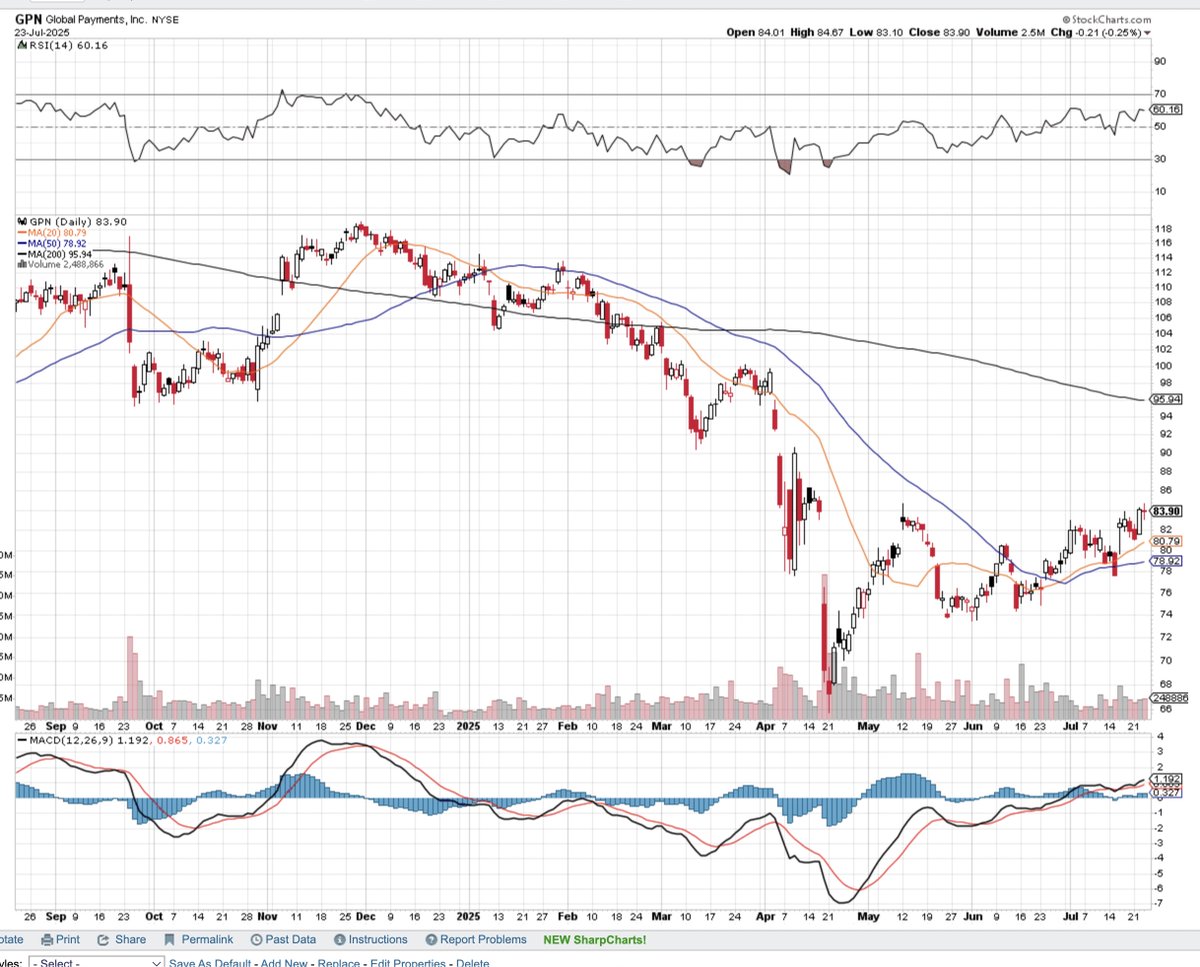
Task: Click the dropdown arrow after Chg value
Action: [x=1146, y=32]
